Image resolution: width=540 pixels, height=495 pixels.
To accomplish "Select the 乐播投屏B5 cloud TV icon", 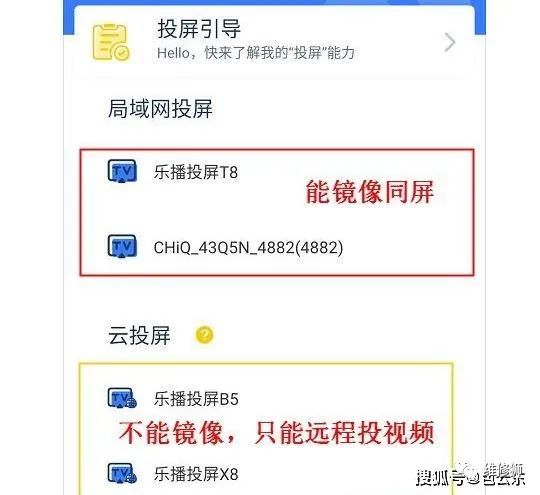I will [122, 398].
